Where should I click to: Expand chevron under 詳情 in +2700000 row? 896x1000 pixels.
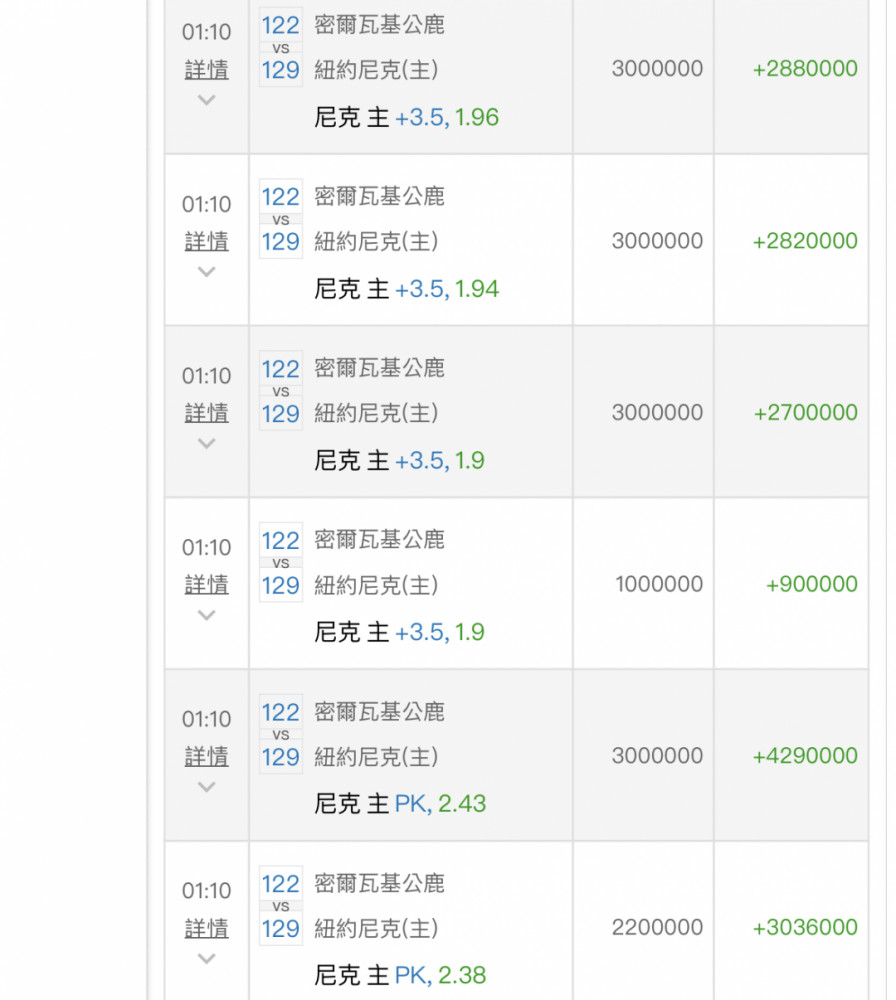click(206, 443)
